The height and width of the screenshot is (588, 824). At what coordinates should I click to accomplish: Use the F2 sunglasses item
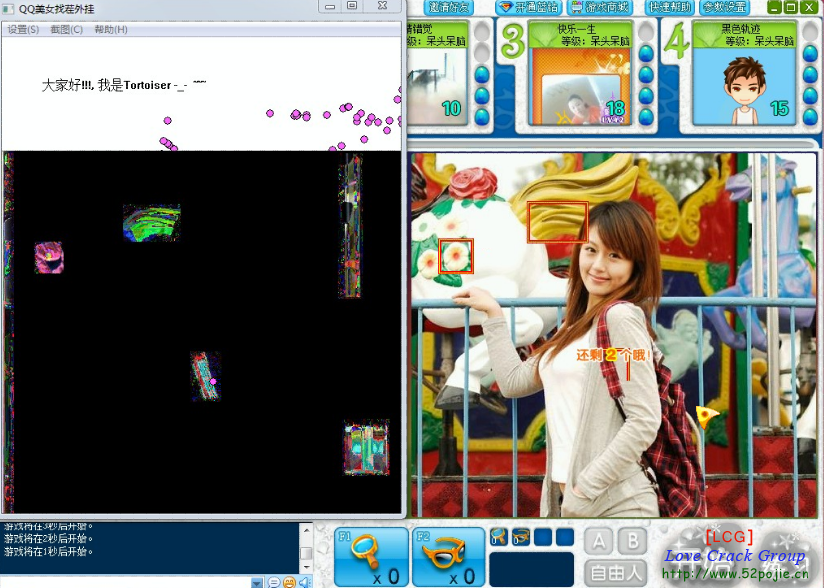[448, 557]
